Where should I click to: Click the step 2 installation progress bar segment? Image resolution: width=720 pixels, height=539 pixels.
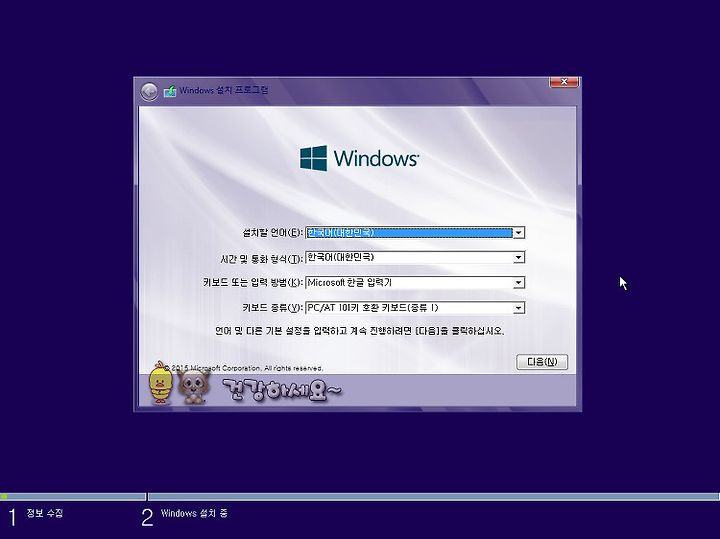pos(433,496)
